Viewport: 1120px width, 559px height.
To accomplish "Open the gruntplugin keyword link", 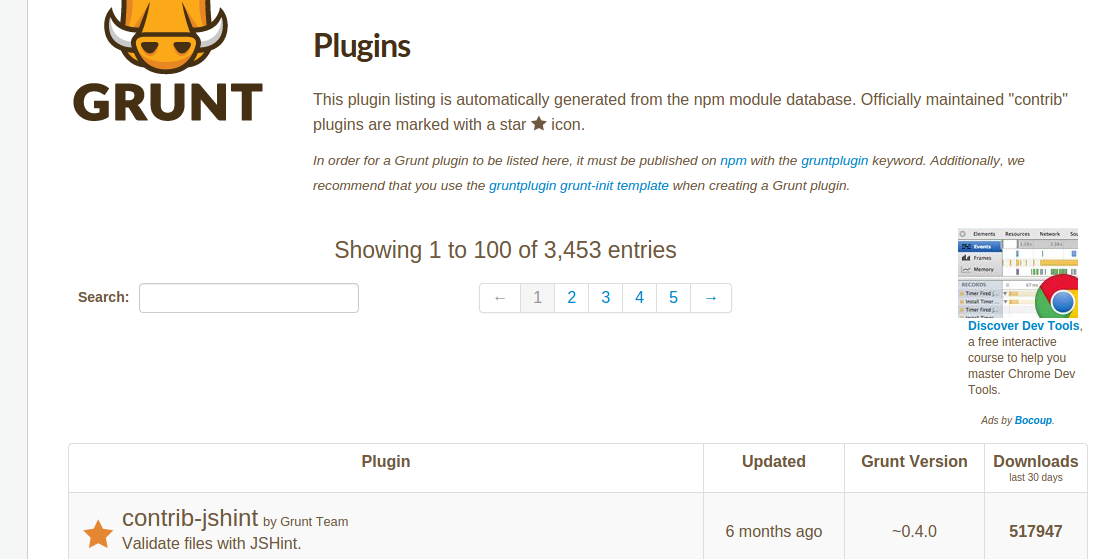I will (834, 161).
